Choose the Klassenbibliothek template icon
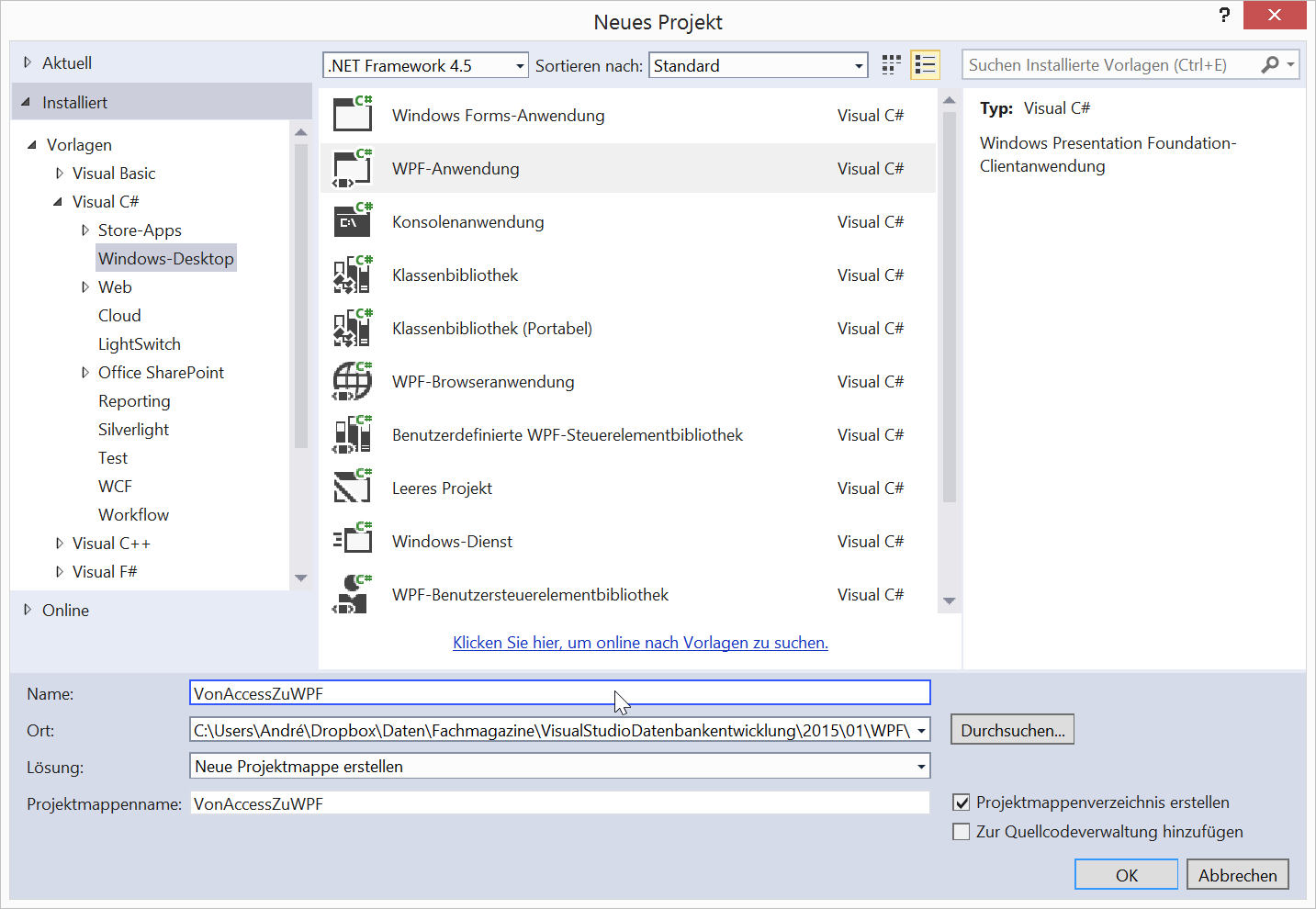The width and height of the screenshot is (1316, 909). 352,275
